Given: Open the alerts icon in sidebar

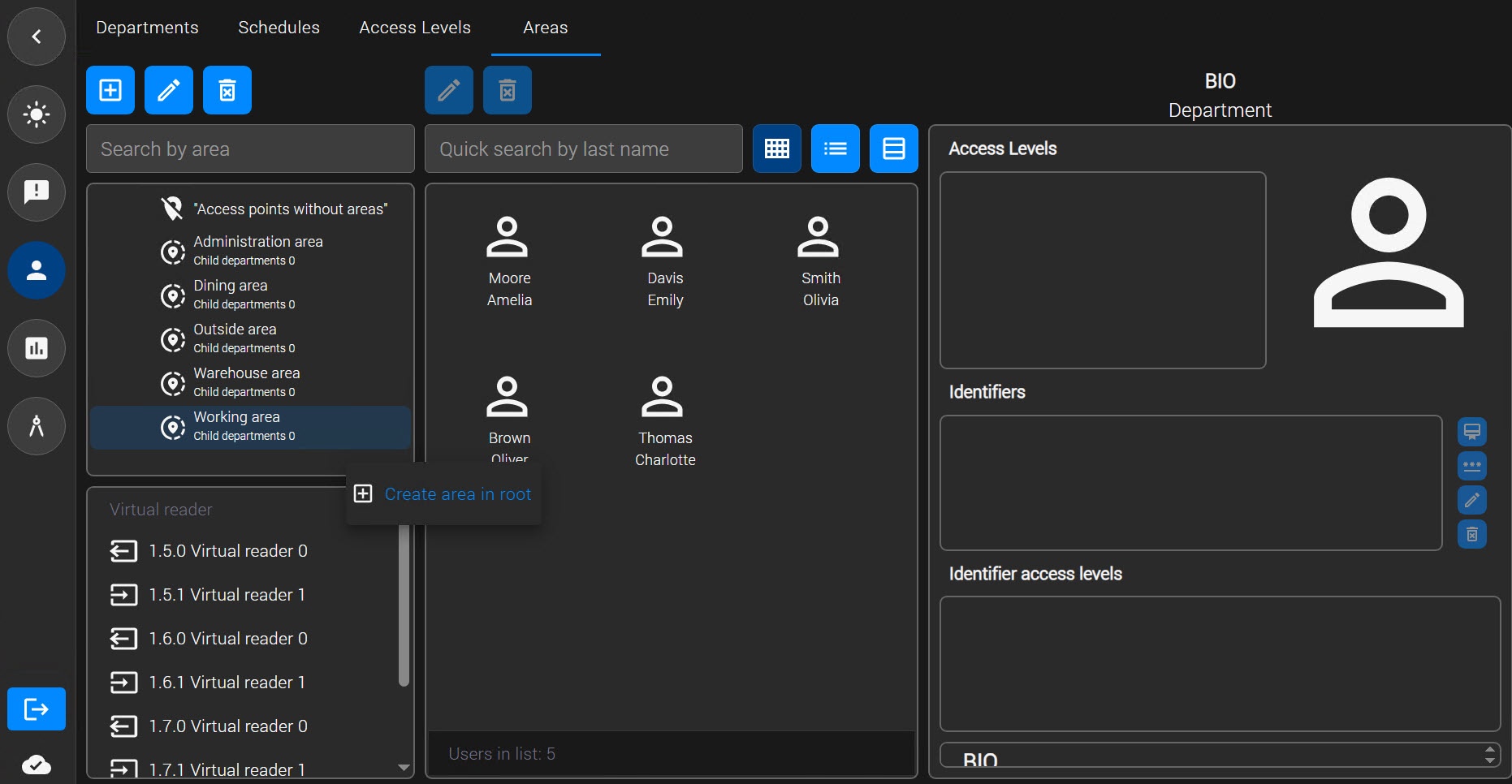Looking at the screenshot, I should point(37,192).
